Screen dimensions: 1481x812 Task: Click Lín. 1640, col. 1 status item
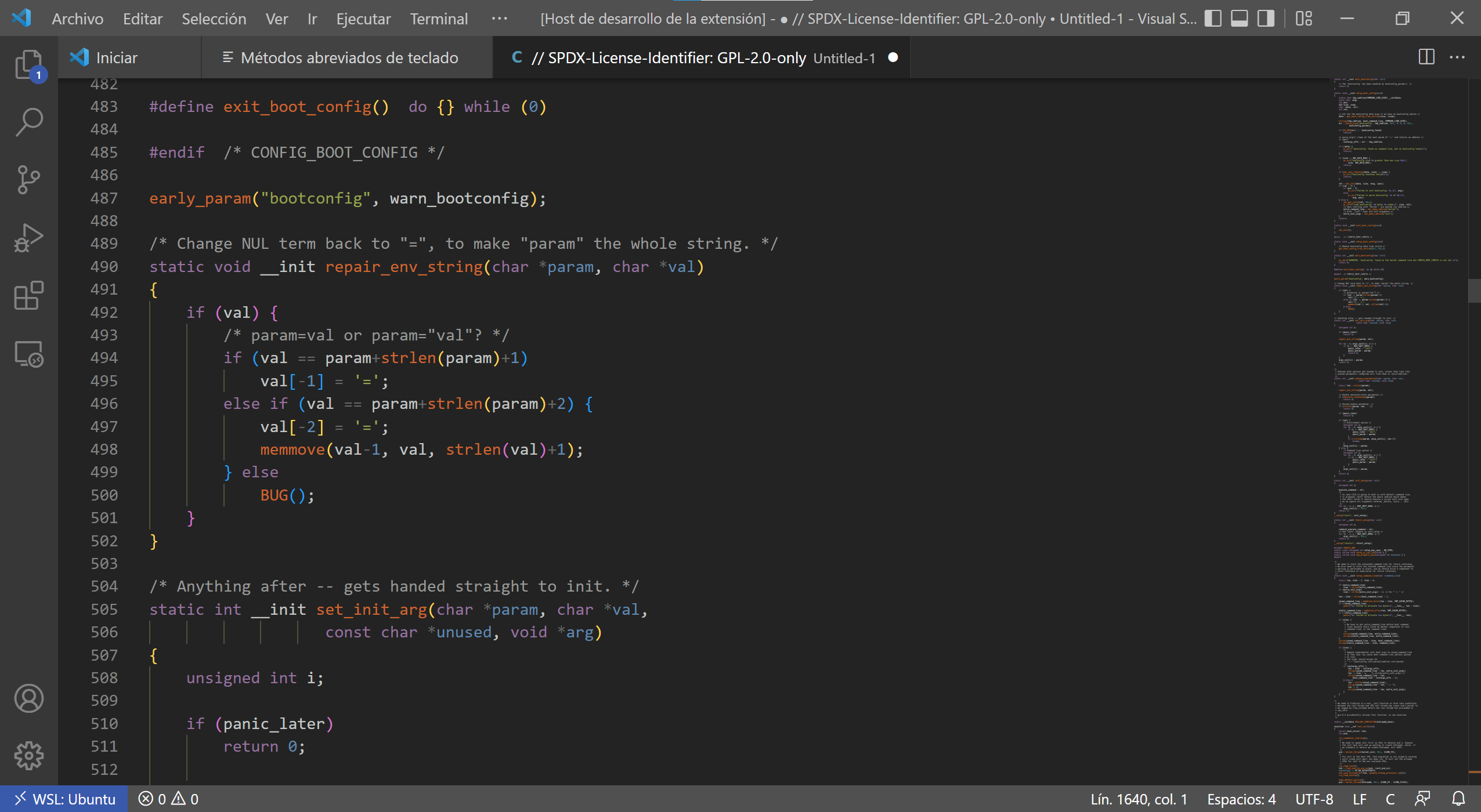(1139, 799)
